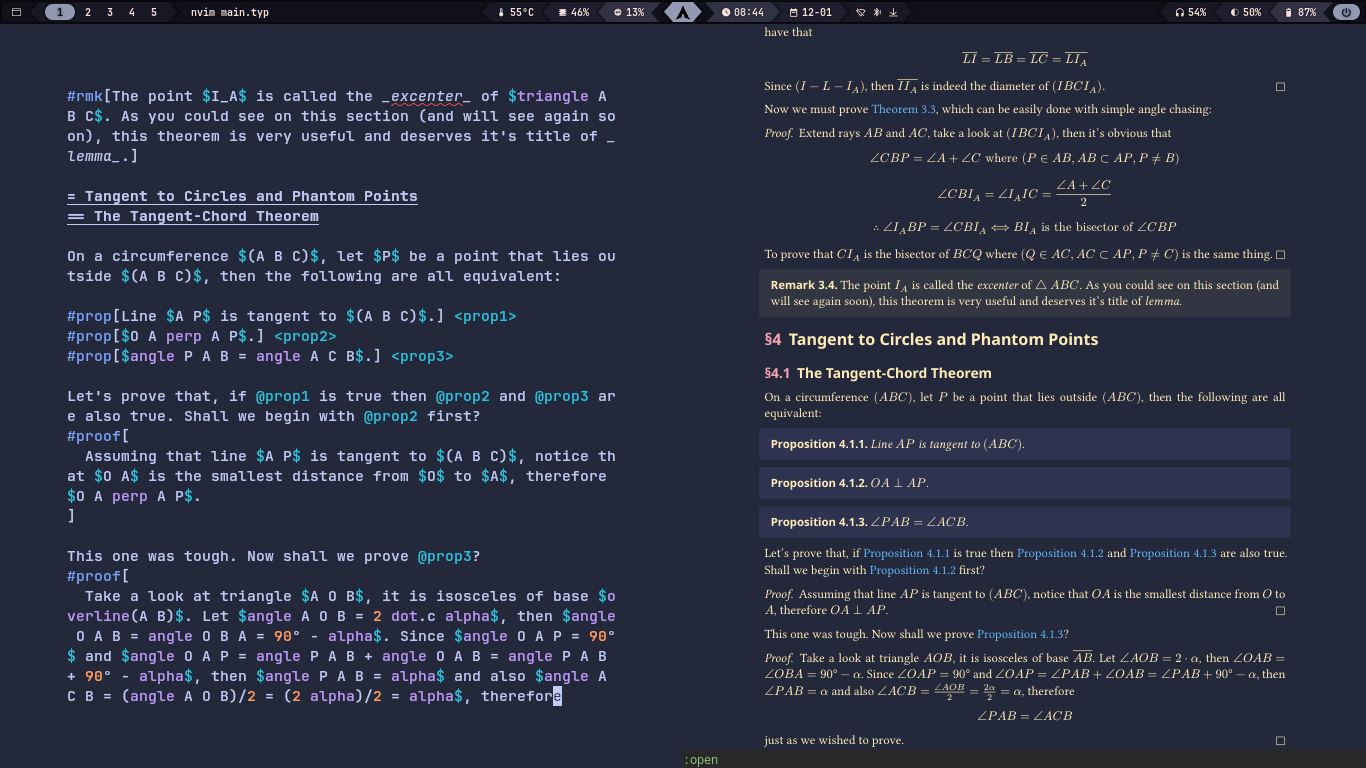
Task: Toggle Bluetooth from the status bar
Action: 876,12
